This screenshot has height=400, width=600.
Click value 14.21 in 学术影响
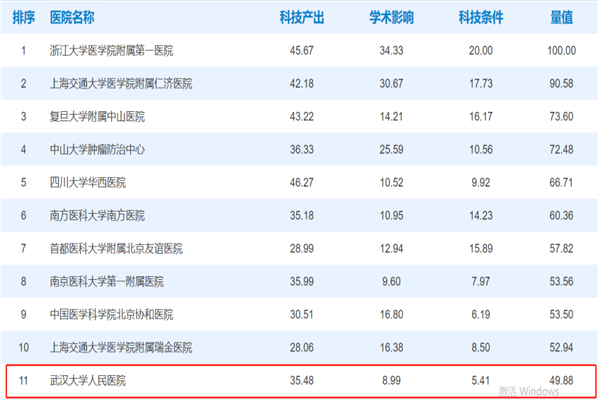391,116
